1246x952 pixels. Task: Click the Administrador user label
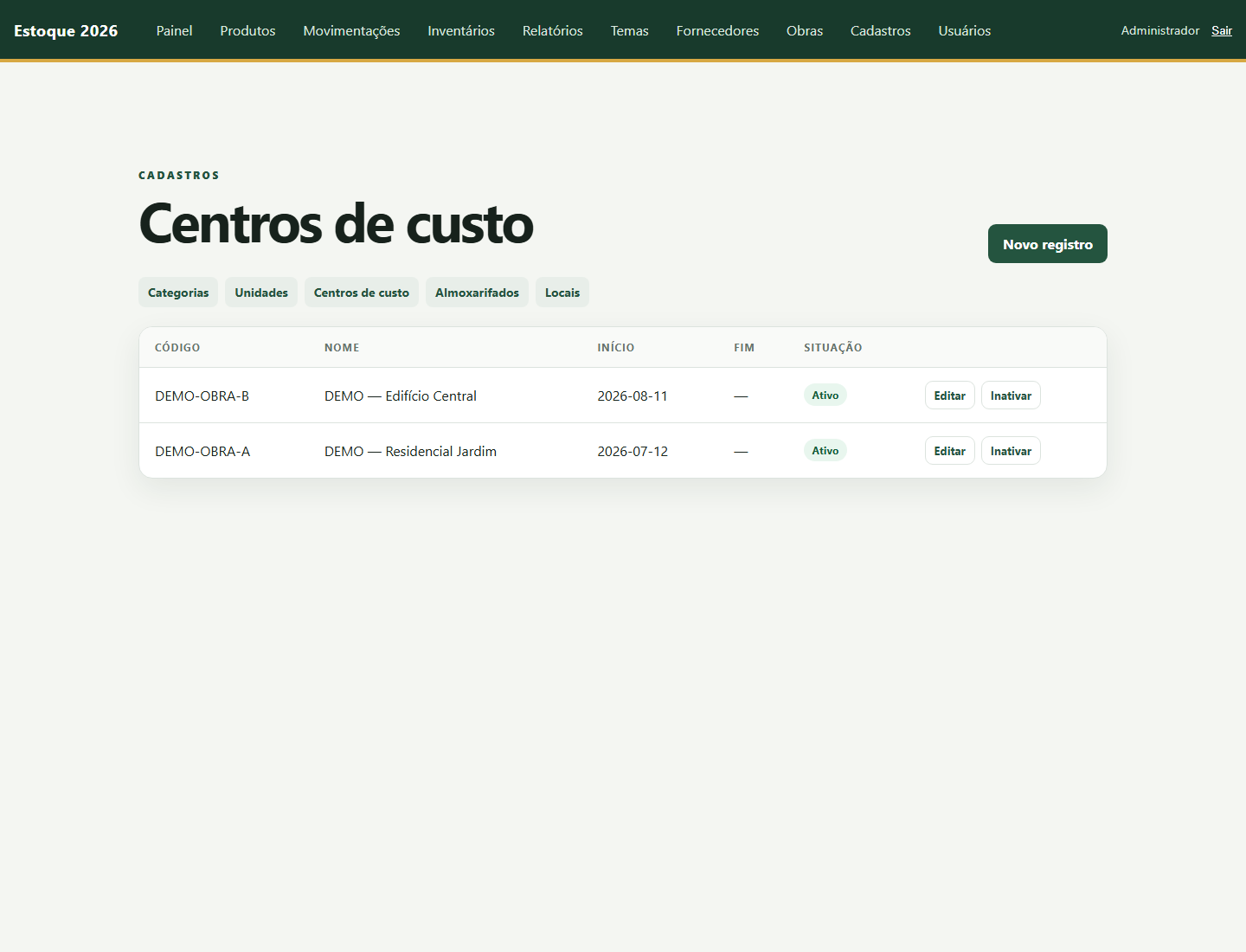1160,30
